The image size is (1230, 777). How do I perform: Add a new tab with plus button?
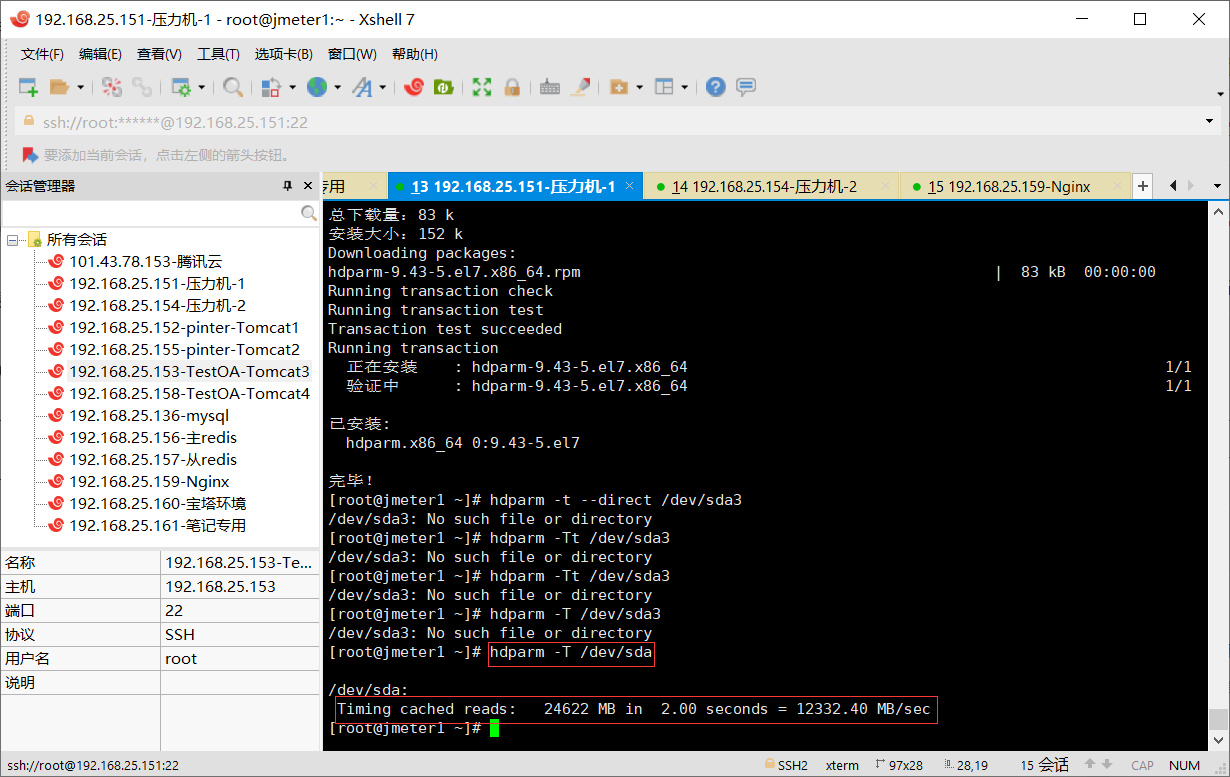[x=1143, y=186]
